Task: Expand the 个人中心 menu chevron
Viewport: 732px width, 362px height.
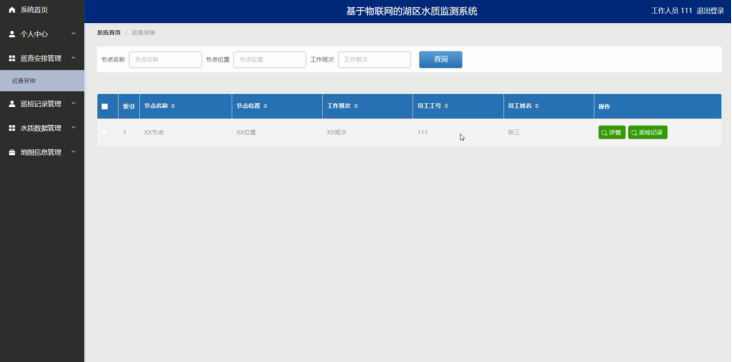Action: click(x=73, y=34)
